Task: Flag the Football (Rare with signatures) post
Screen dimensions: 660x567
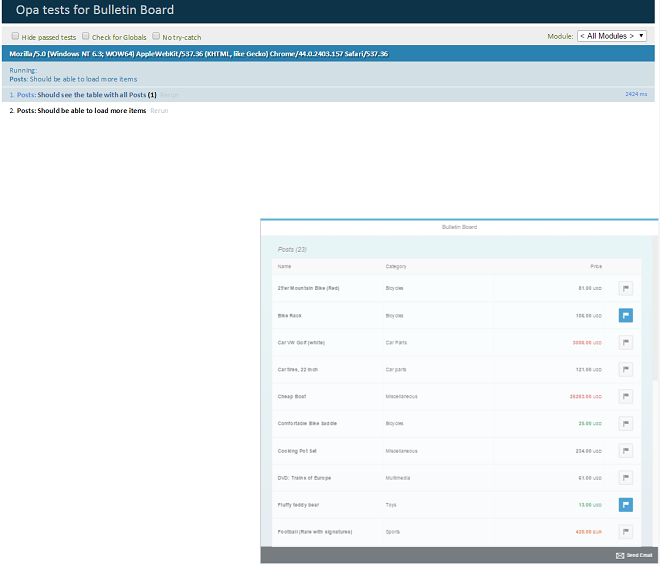Action: click(626, 532)
